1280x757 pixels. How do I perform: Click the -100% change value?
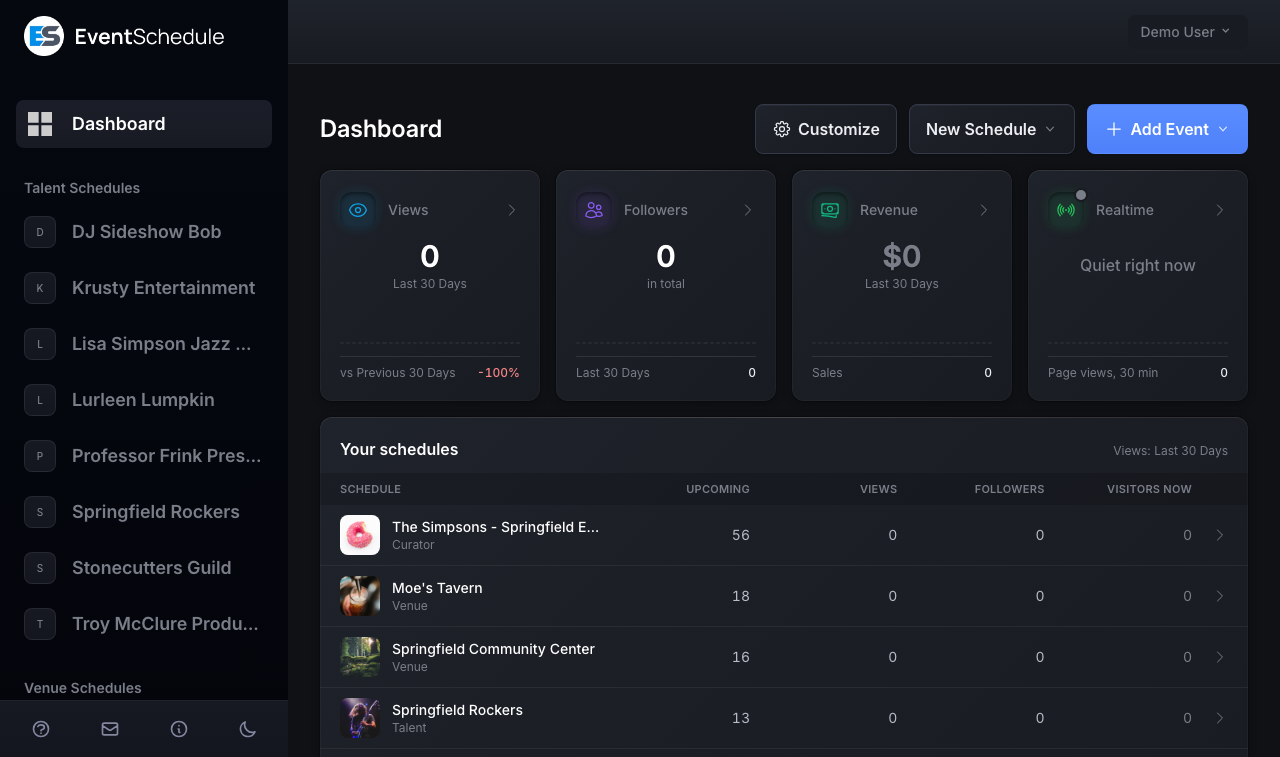(499, 373)
